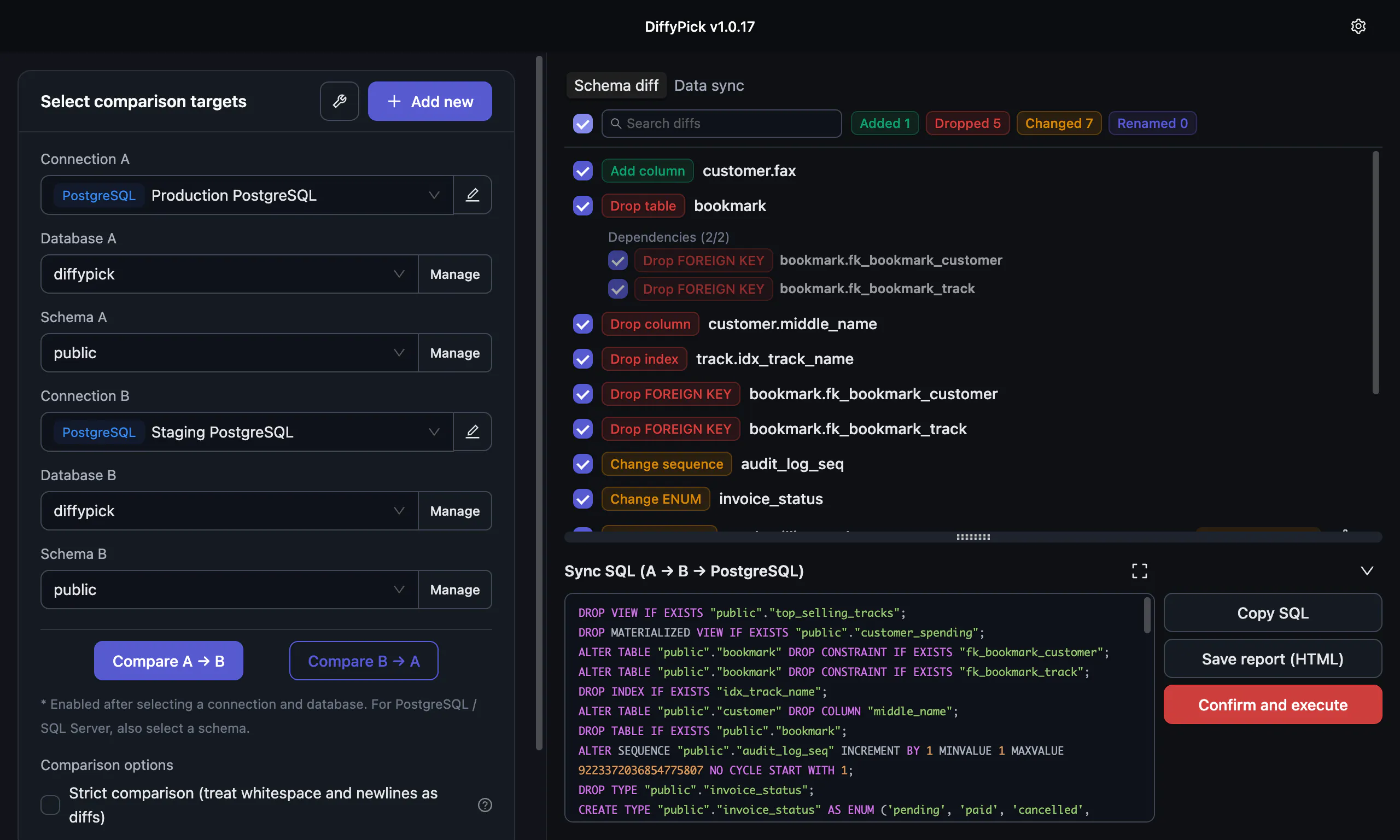Switch to the Data sync tab
The image size is (1400, 840).
tap(709, 85)
